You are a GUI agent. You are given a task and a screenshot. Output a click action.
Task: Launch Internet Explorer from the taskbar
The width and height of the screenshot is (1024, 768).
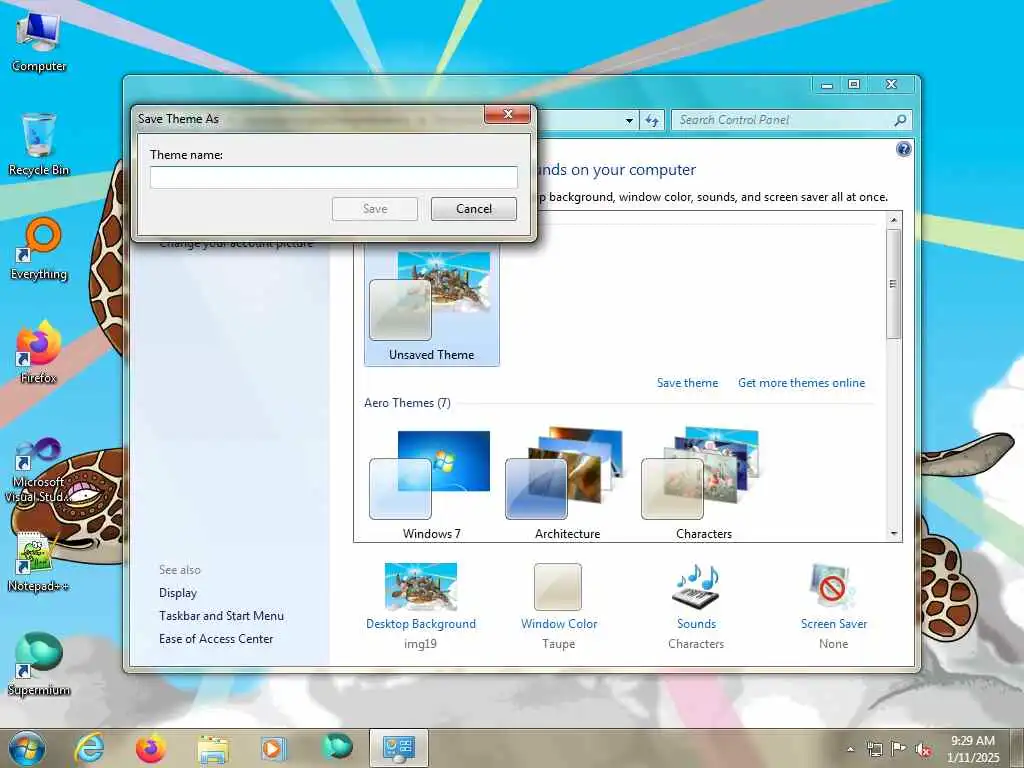(x=89, y=748)
